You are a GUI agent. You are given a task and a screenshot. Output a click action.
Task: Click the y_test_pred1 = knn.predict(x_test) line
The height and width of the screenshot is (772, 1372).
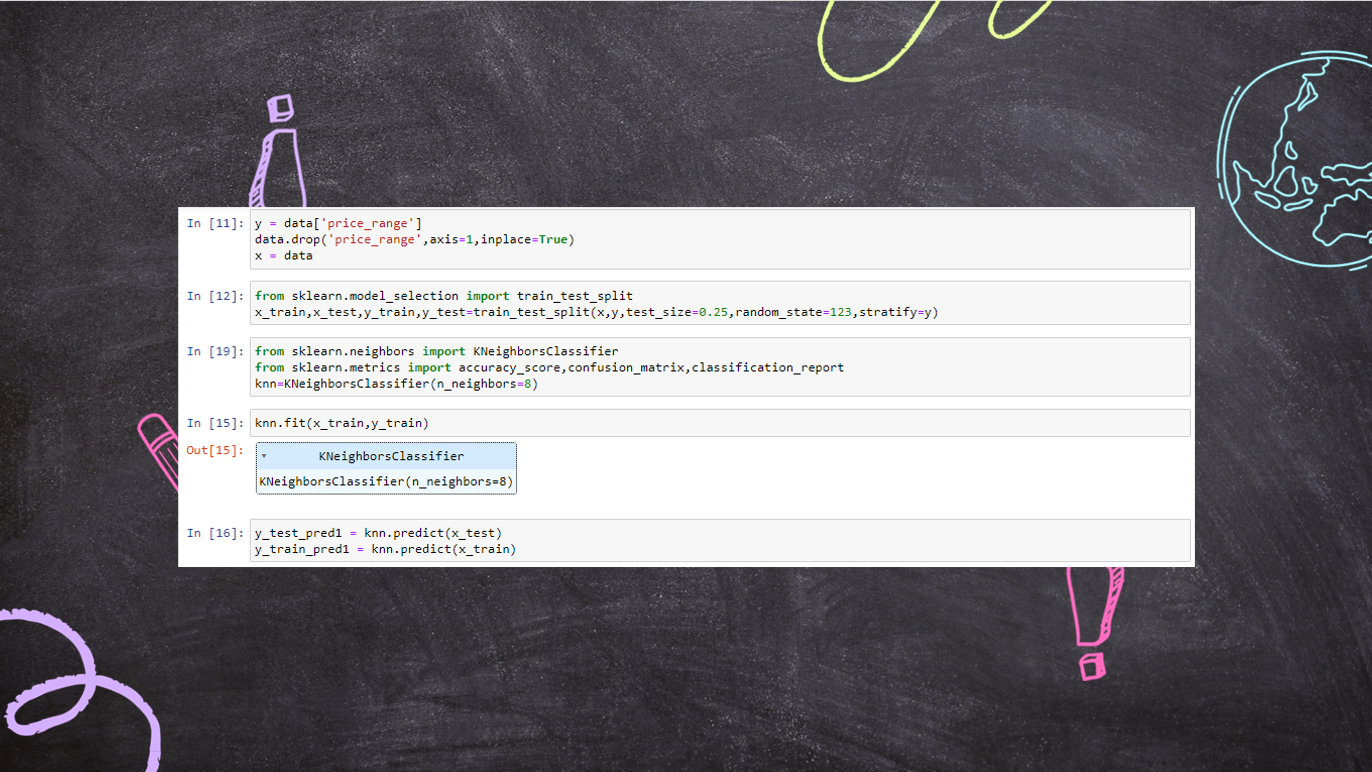378,533
